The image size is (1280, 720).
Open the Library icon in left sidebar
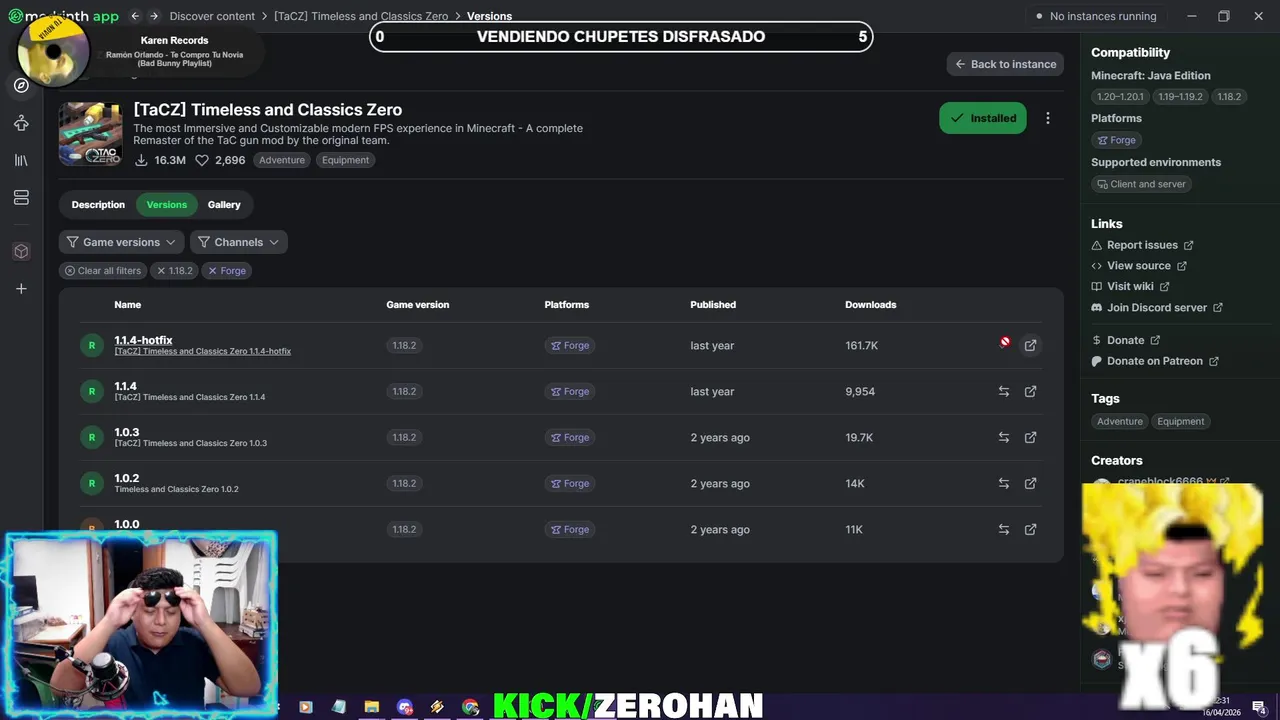pyautogui.click(x=21, y=160)
